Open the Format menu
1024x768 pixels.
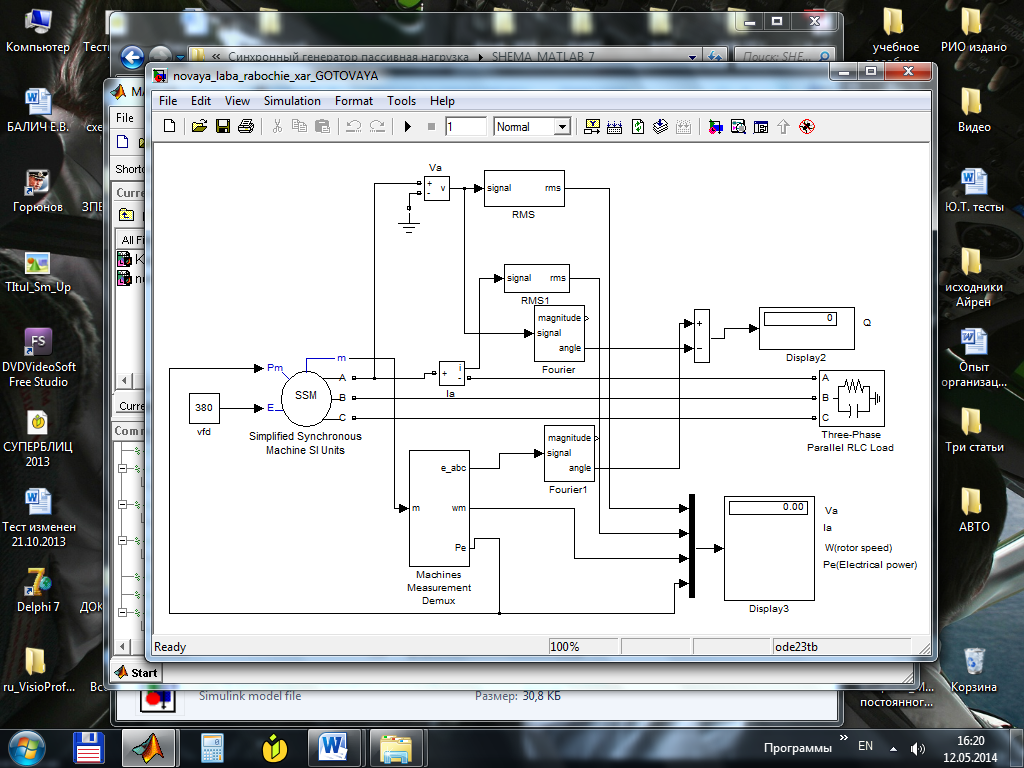(x=353, y=101)
